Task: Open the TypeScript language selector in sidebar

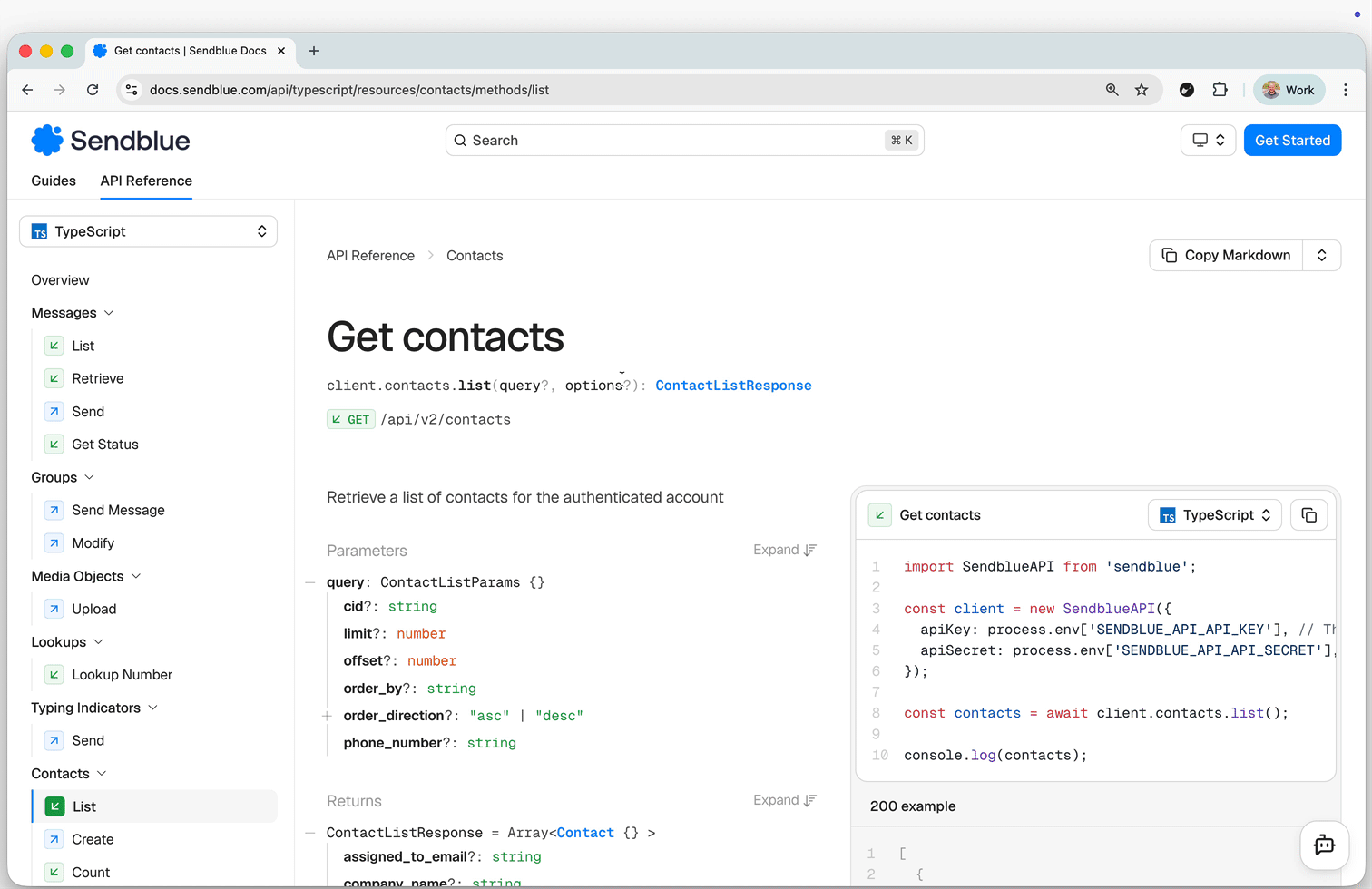Action: click(x=148, y=231)
